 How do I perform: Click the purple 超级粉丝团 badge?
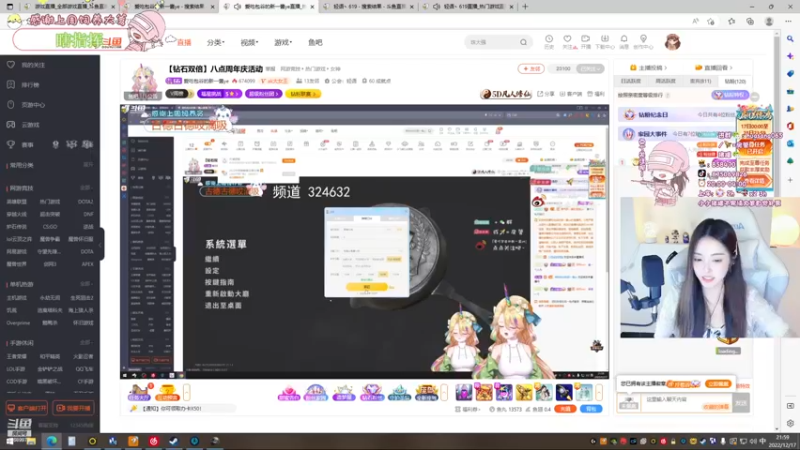coord(263,94)
